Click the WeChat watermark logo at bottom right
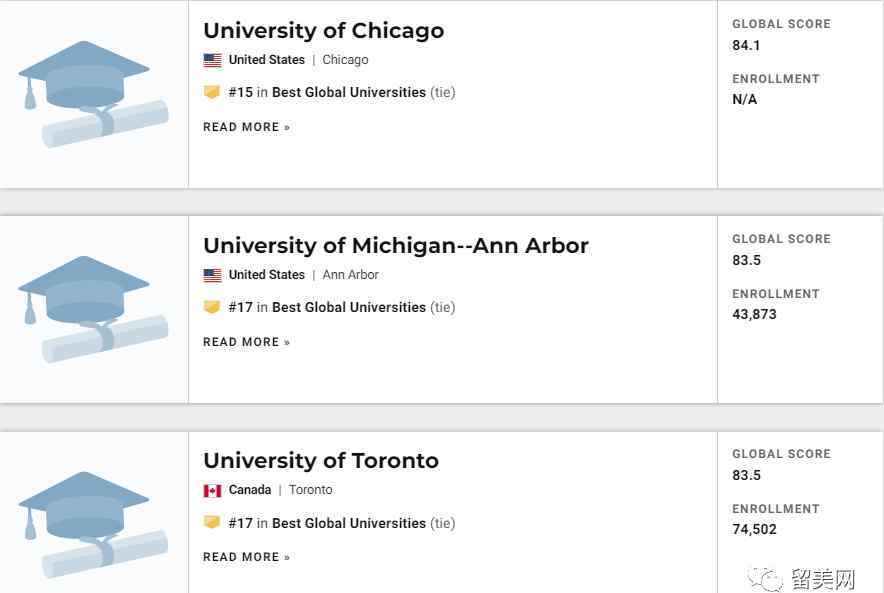884x593 pixels. pos(764,578)
